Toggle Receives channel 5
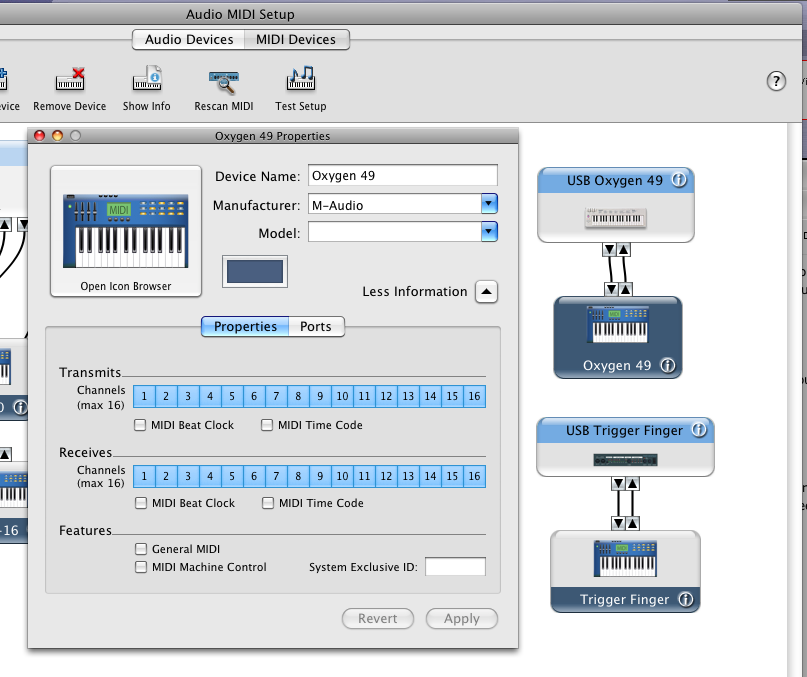 click(x=232, y=476)
